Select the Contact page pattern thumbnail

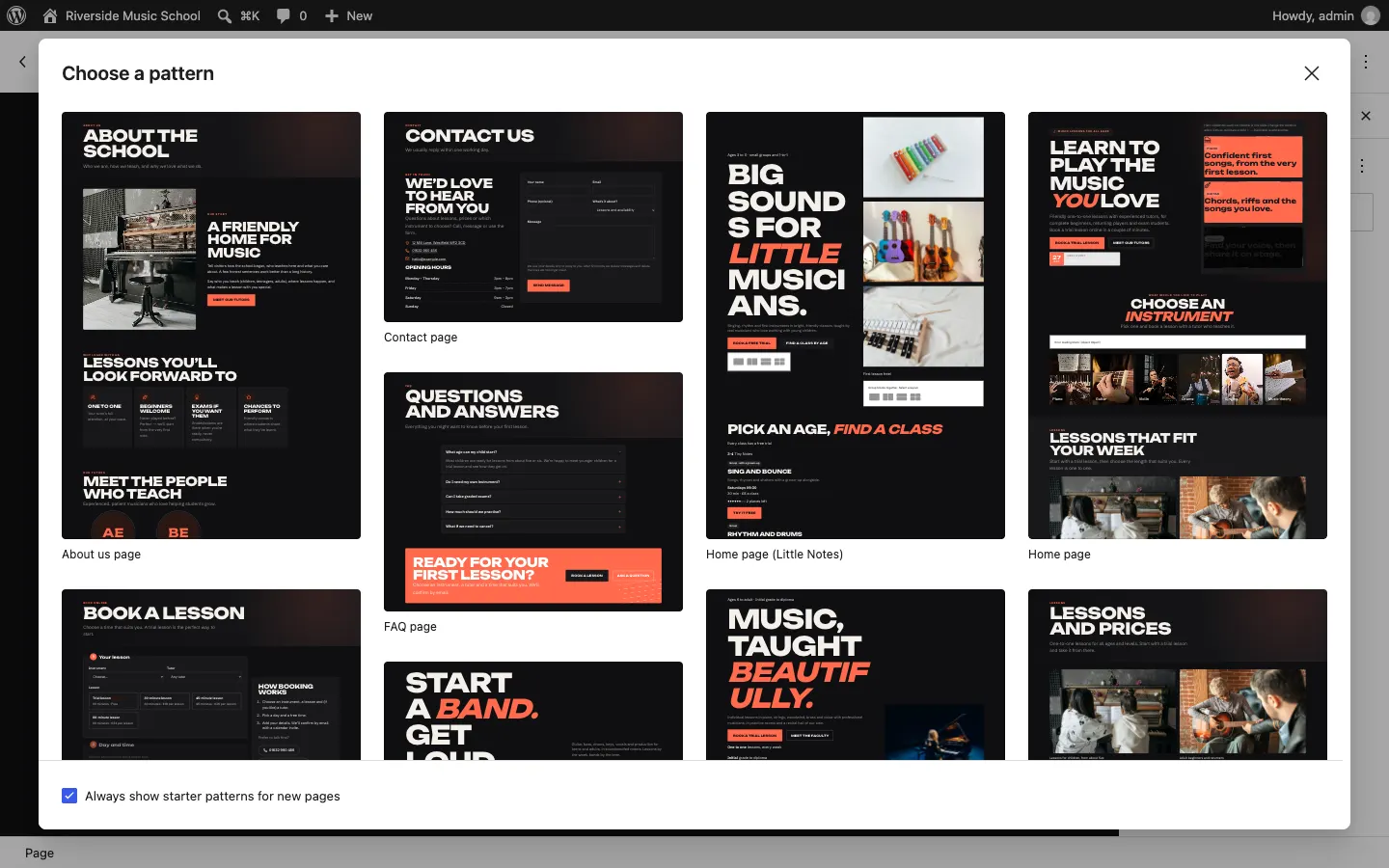click(533, 217)
